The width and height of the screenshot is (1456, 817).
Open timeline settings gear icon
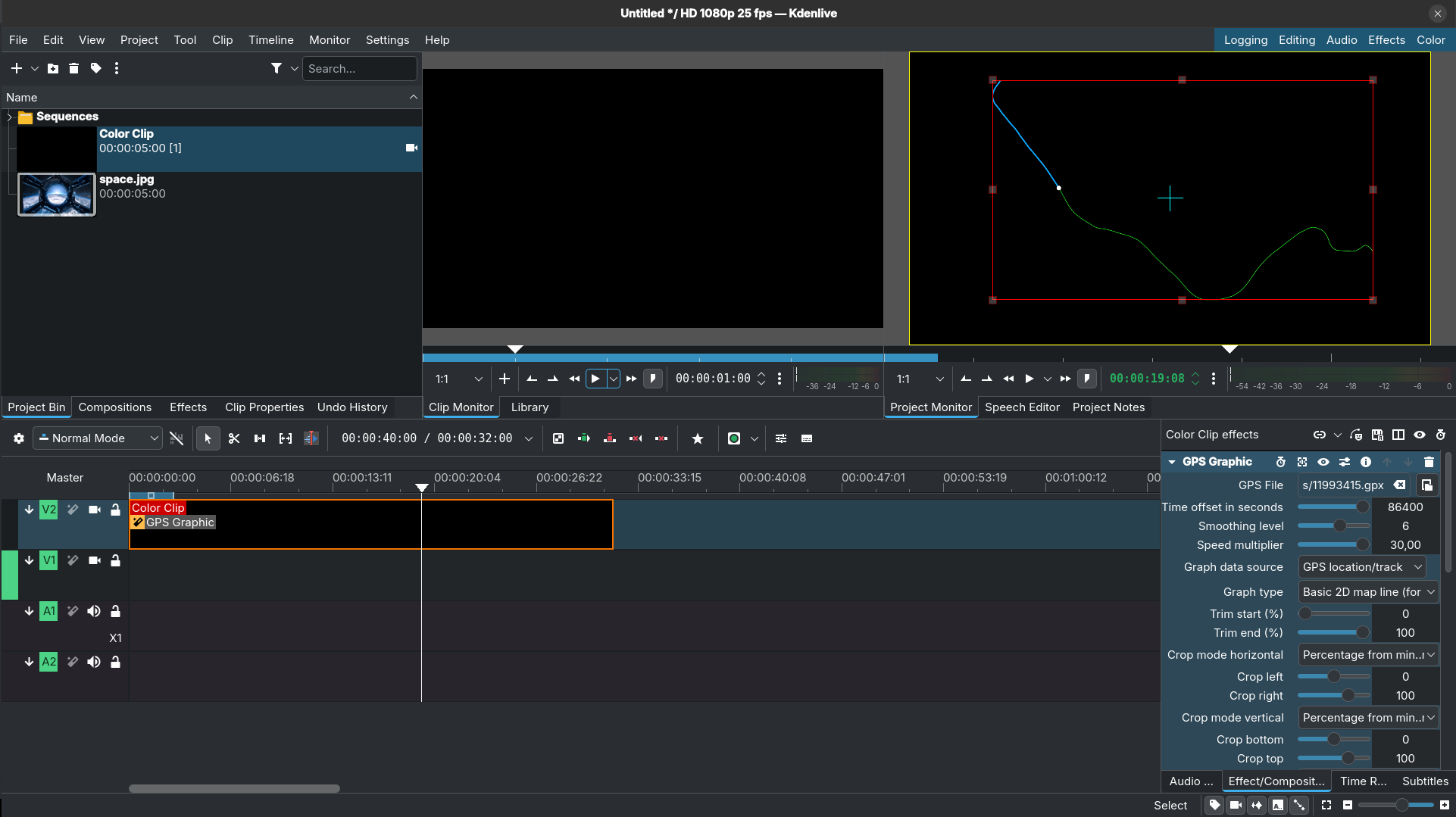19,438
